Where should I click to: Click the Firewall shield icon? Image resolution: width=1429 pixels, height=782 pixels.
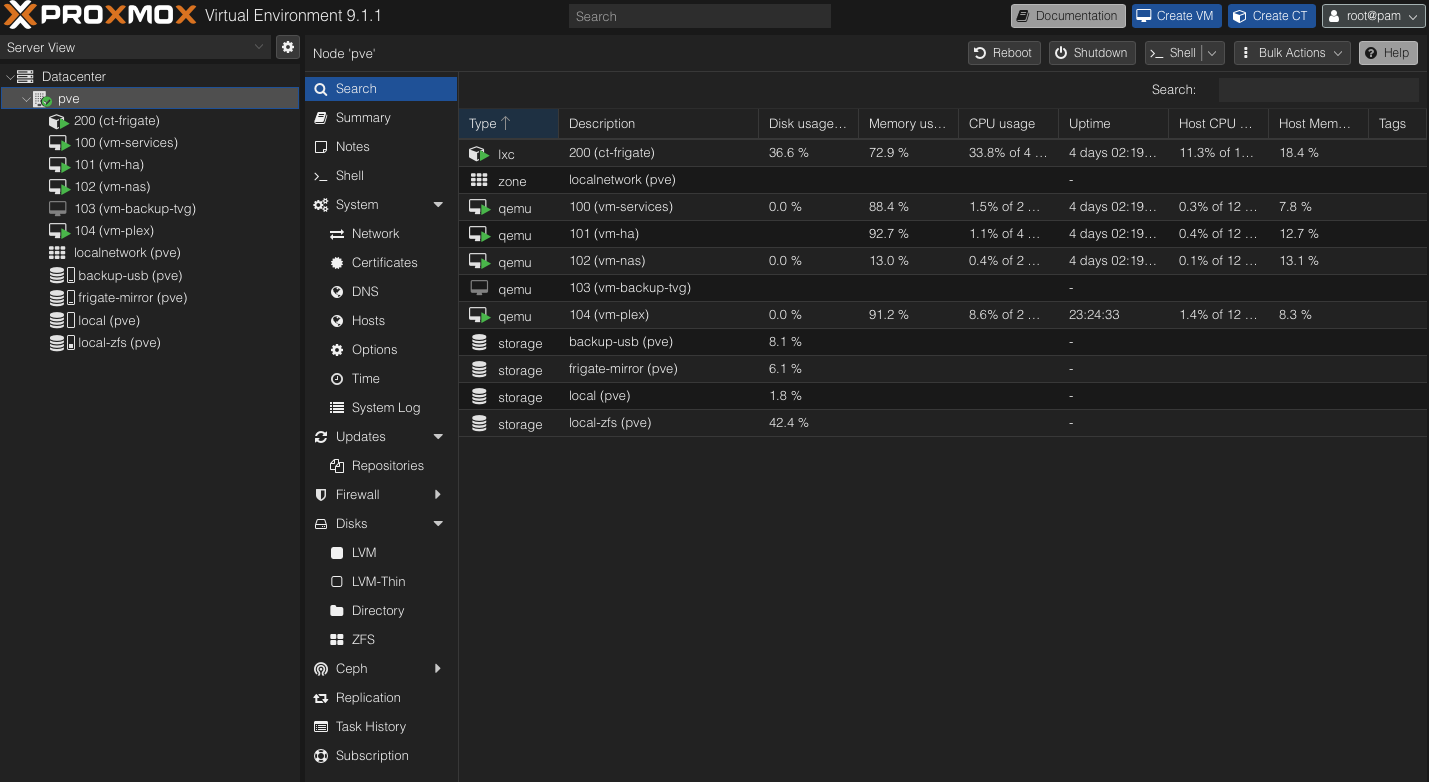(321, 495)
